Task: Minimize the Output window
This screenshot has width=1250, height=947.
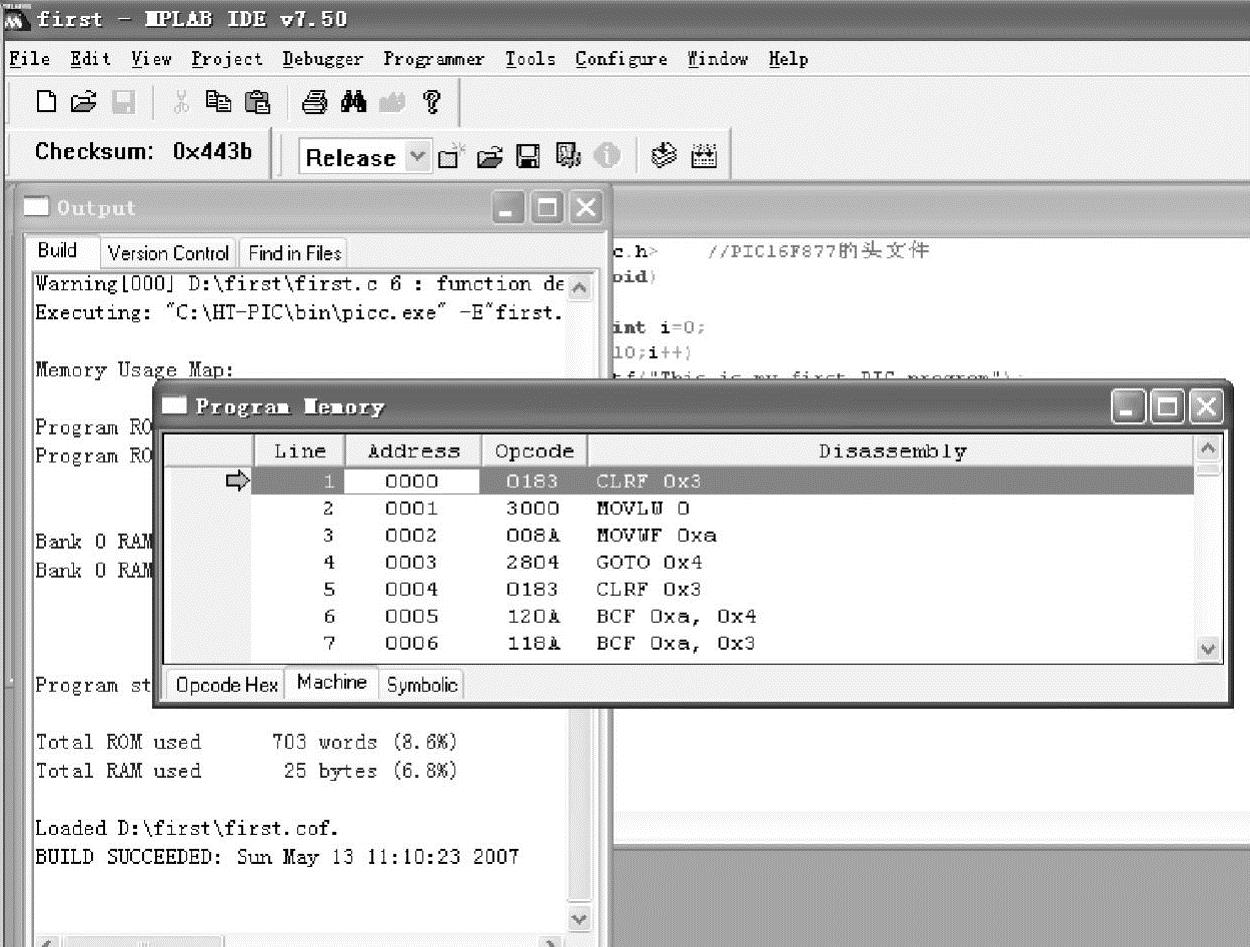Action: point(510,208)
